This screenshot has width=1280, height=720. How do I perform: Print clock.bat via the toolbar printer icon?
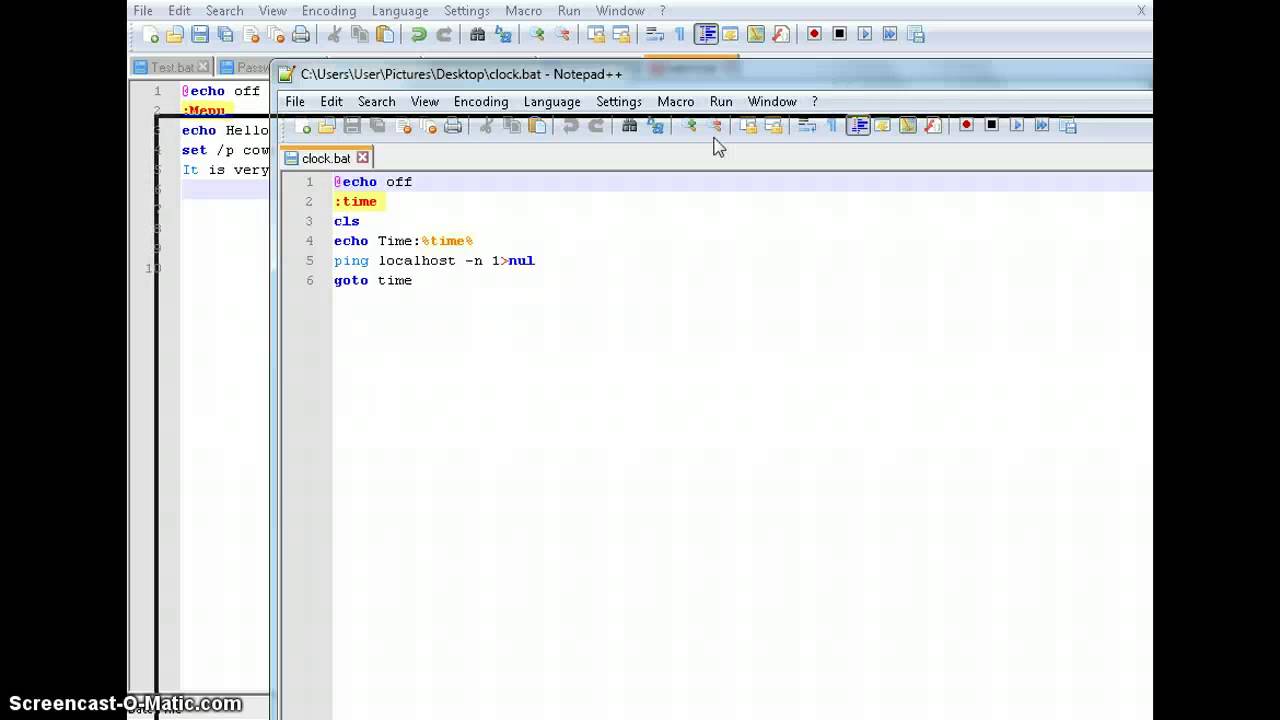[x=453, y=126]
